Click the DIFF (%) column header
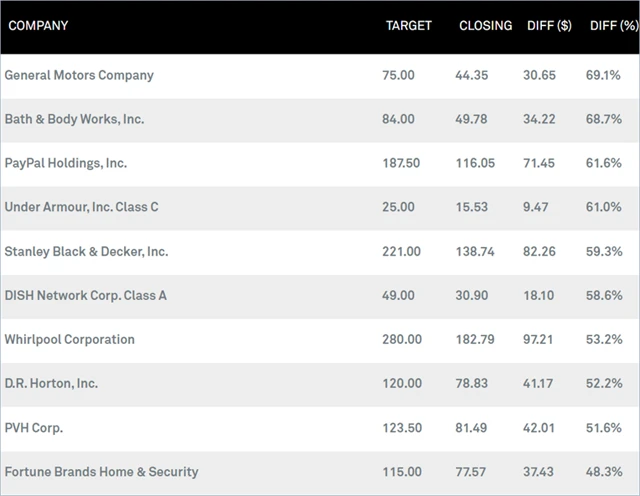The image size is (640, 496). [x=609, y=26]
